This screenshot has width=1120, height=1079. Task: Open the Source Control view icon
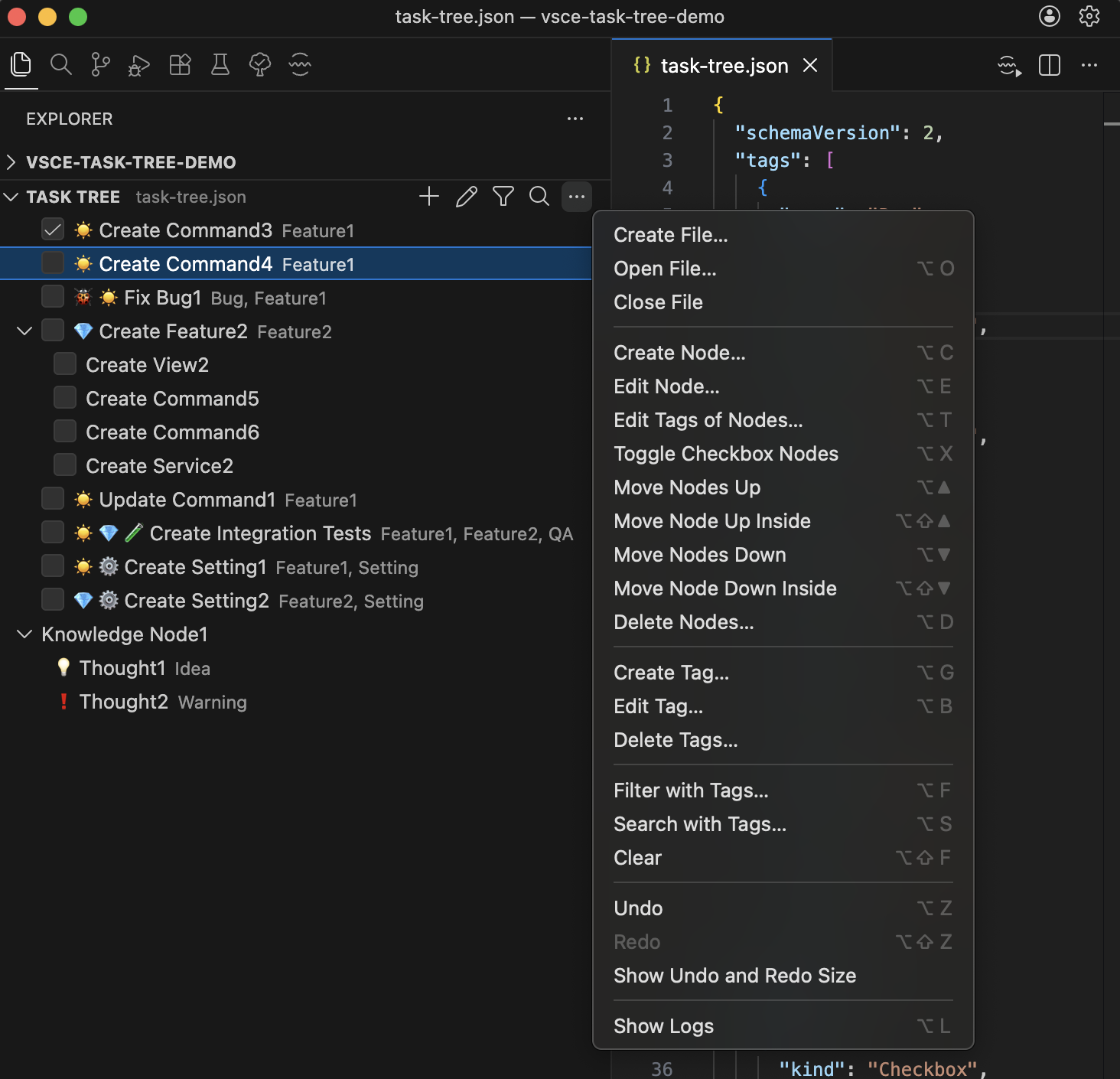[x=100, y=64]
